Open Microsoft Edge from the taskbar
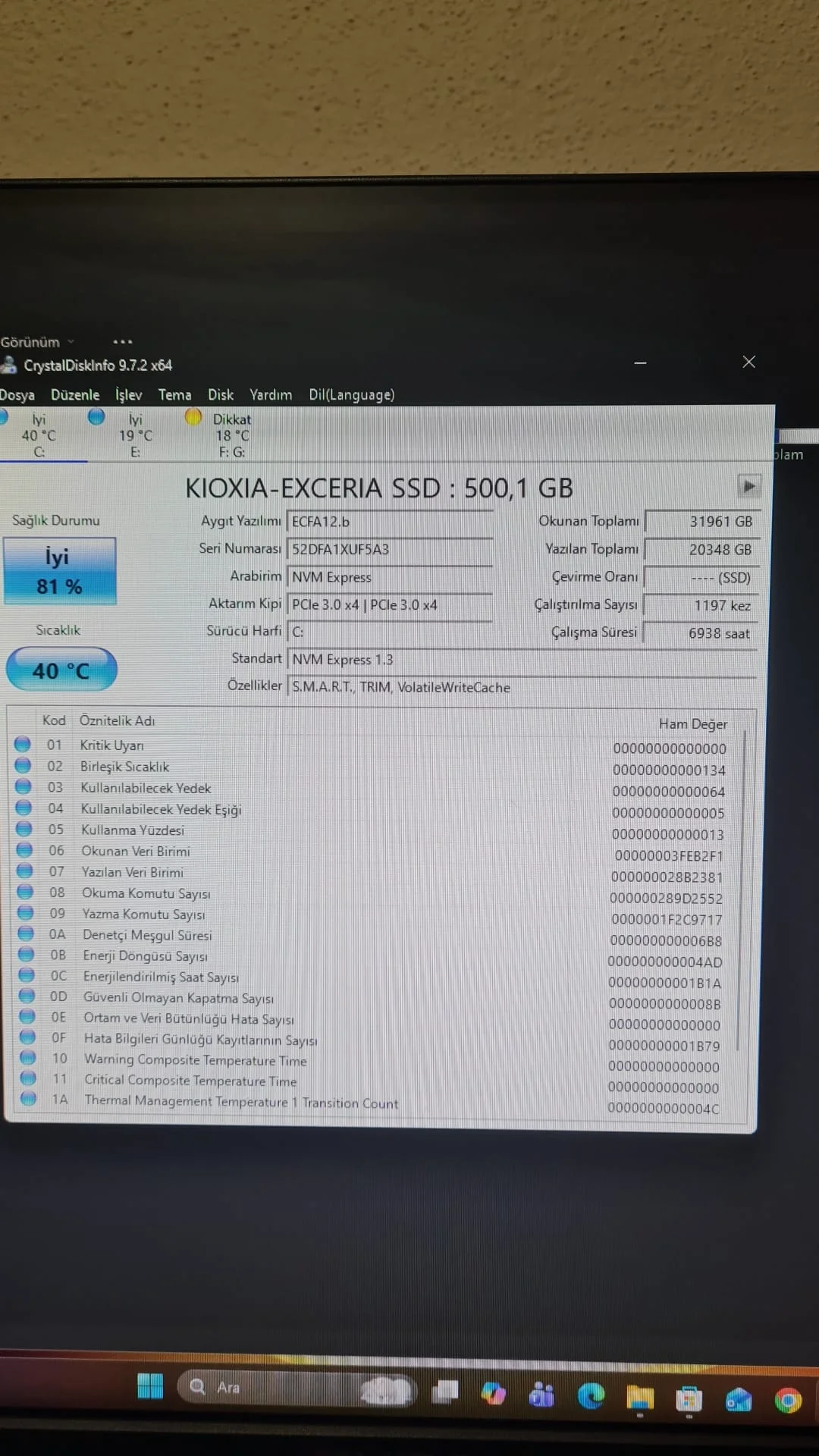Viewport: 819px width, 1456px height. [591, 1396]
